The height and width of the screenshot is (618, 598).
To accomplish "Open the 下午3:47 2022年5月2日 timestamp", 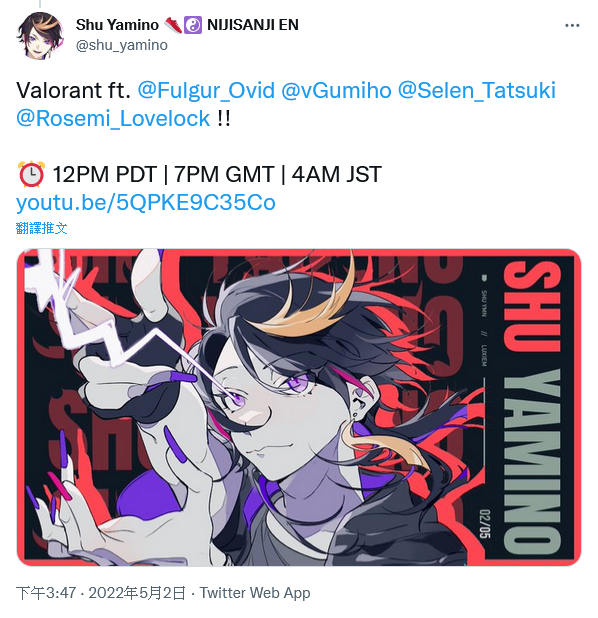I will (x=101, y=593).
